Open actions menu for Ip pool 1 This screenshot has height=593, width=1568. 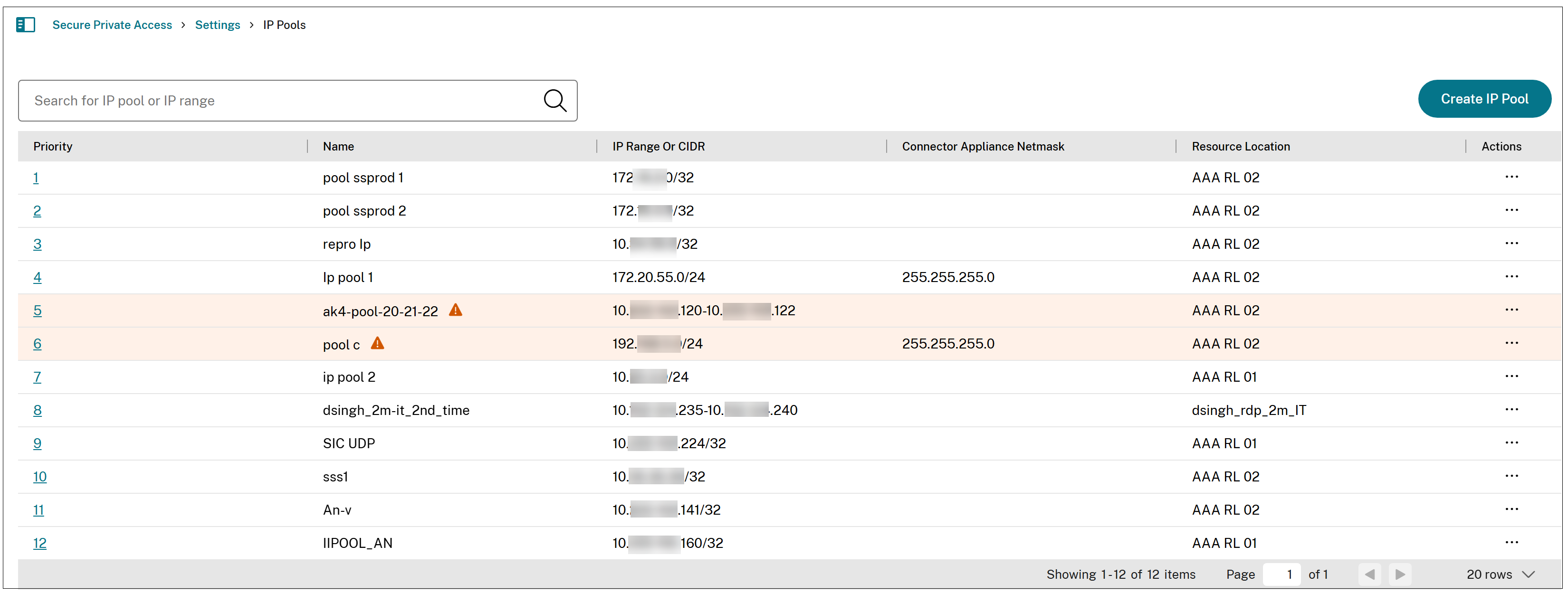pos(1511,277)
